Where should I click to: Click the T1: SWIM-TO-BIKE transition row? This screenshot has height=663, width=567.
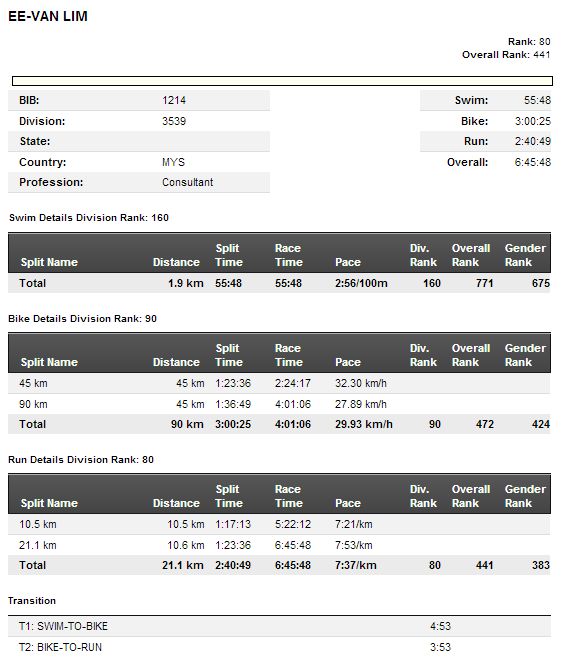pos(279,626)
